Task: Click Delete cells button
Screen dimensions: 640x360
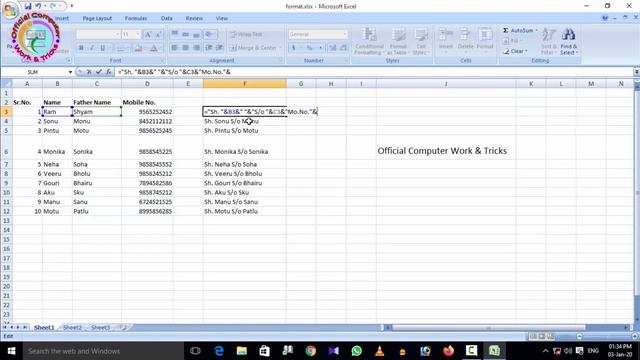Action: point(465,40)
